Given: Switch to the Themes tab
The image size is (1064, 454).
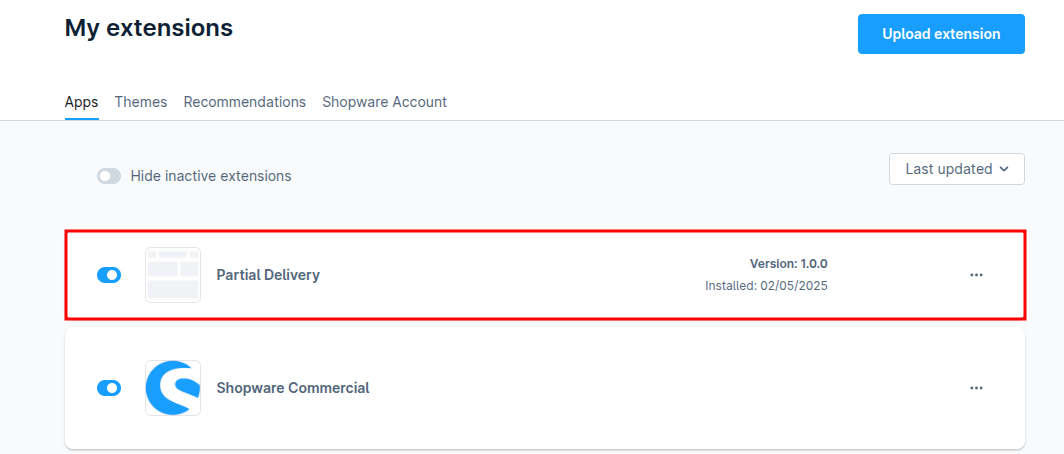Looking at the screenshot, I should click(x=141, y=102).
